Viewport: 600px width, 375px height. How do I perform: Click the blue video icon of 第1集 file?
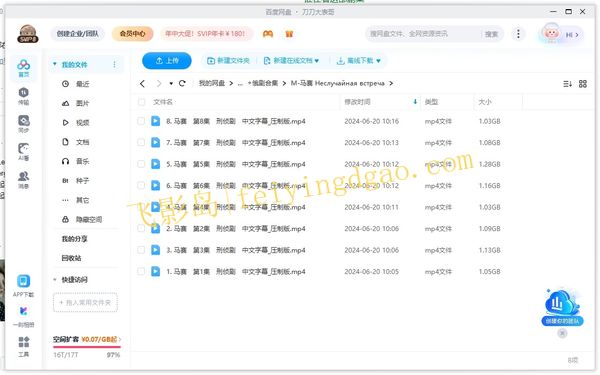point(155,271)
